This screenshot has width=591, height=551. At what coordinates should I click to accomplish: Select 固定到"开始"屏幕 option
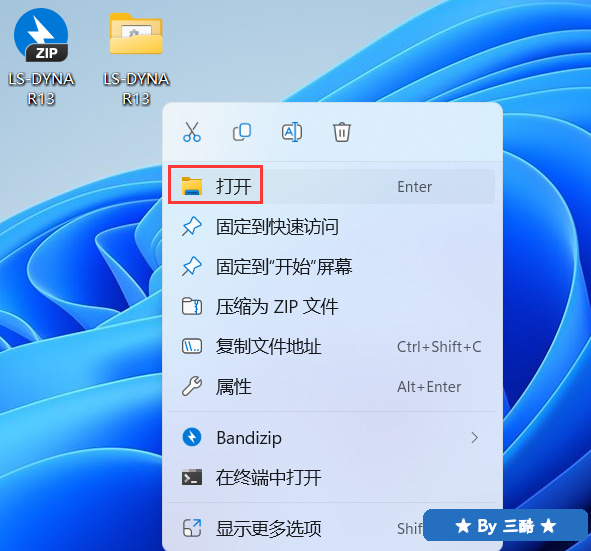point(331,267)
